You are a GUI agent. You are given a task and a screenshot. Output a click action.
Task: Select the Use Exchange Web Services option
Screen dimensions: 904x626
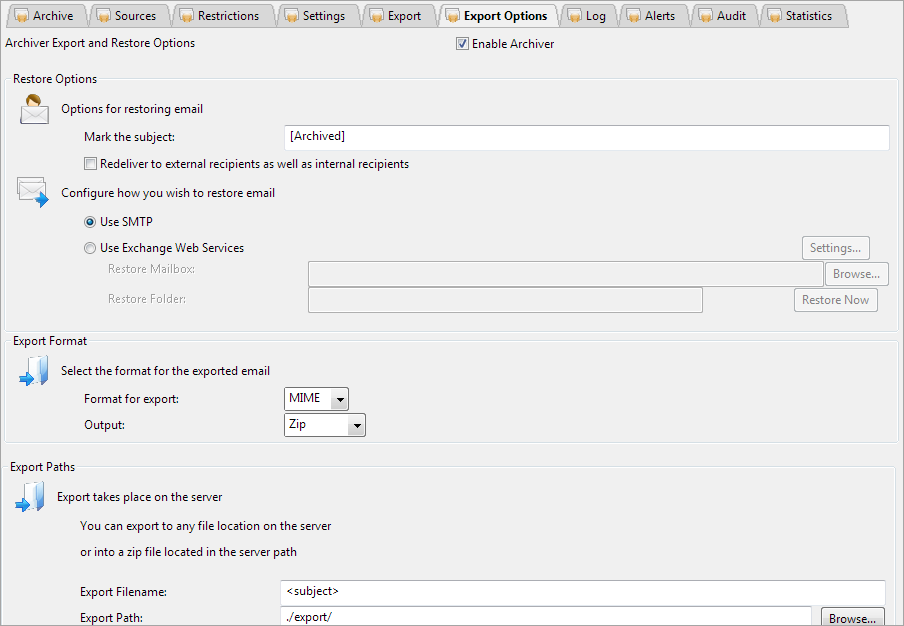(90, 247)
